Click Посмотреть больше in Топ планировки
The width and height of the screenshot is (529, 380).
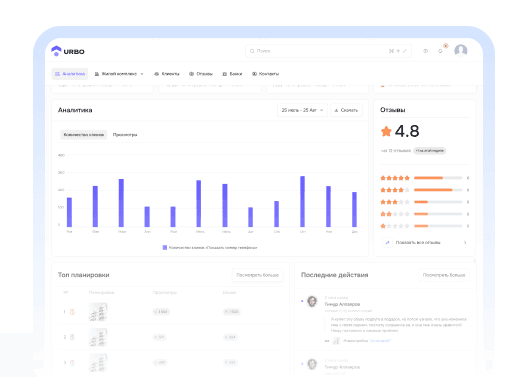257,275
